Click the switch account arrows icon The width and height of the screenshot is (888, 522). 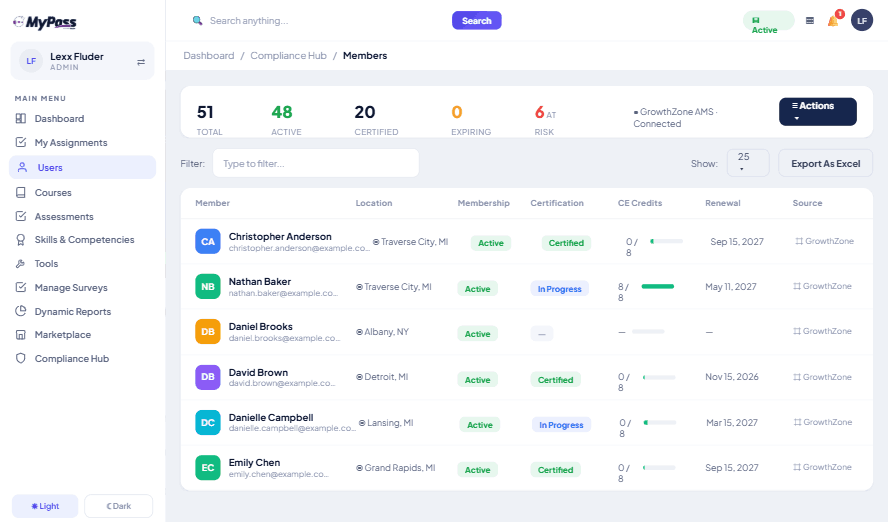141,62
